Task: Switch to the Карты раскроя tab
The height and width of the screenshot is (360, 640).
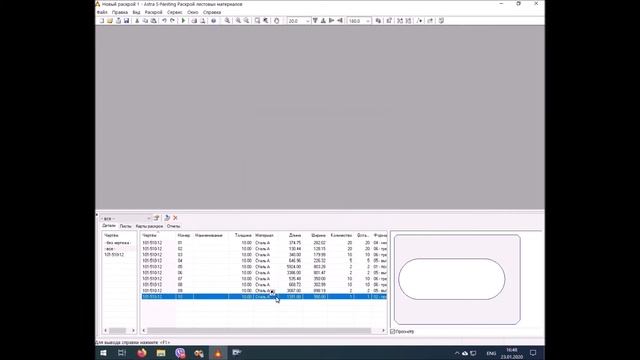Action: [149, 226]
